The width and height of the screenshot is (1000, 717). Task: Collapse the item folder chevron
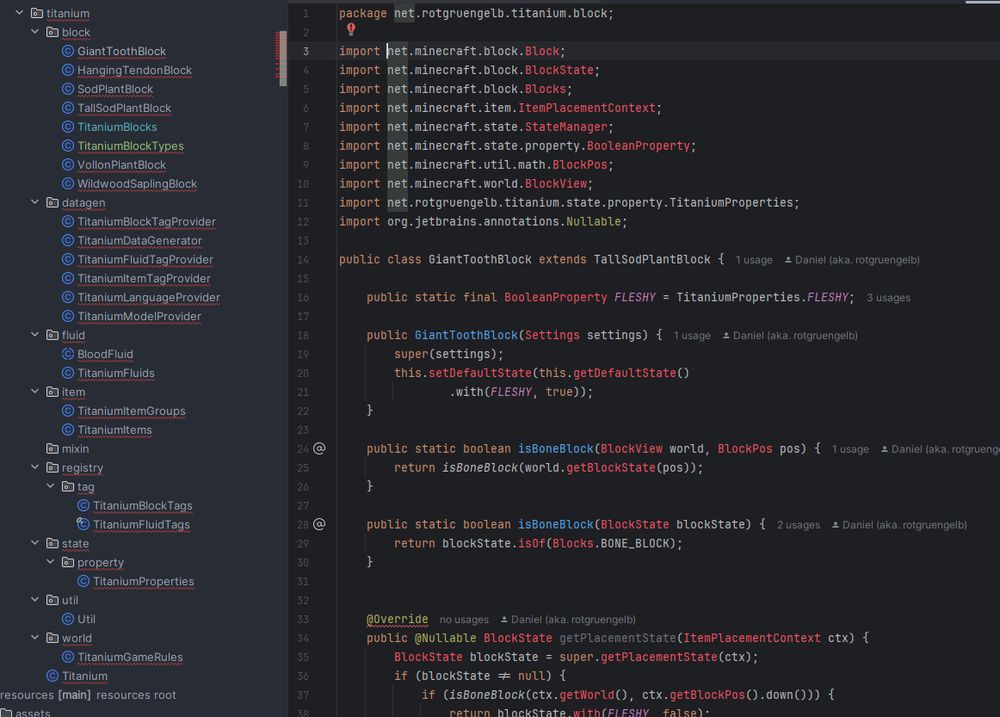click(x=35, y=392)
